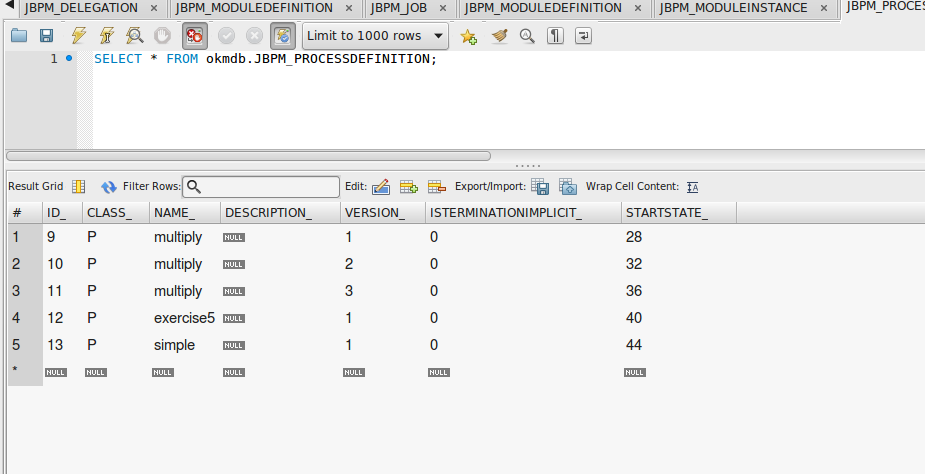Toggle stop-on-error execution button

(x=194, y=36)
